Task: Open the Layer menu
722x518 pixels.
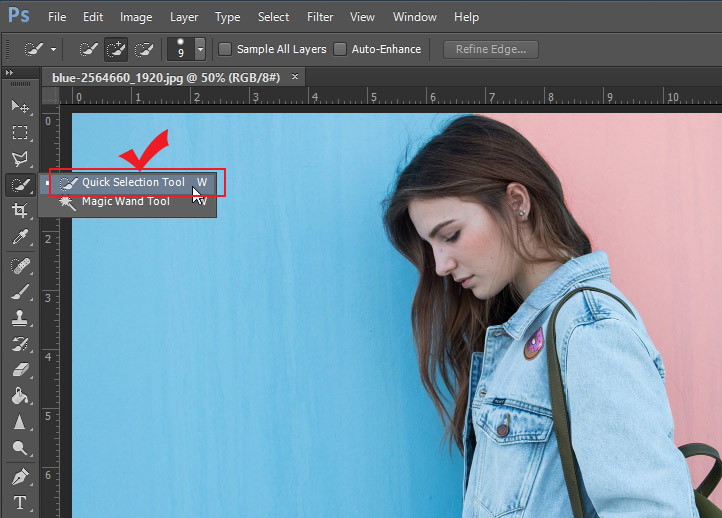Action: point(184,17)
